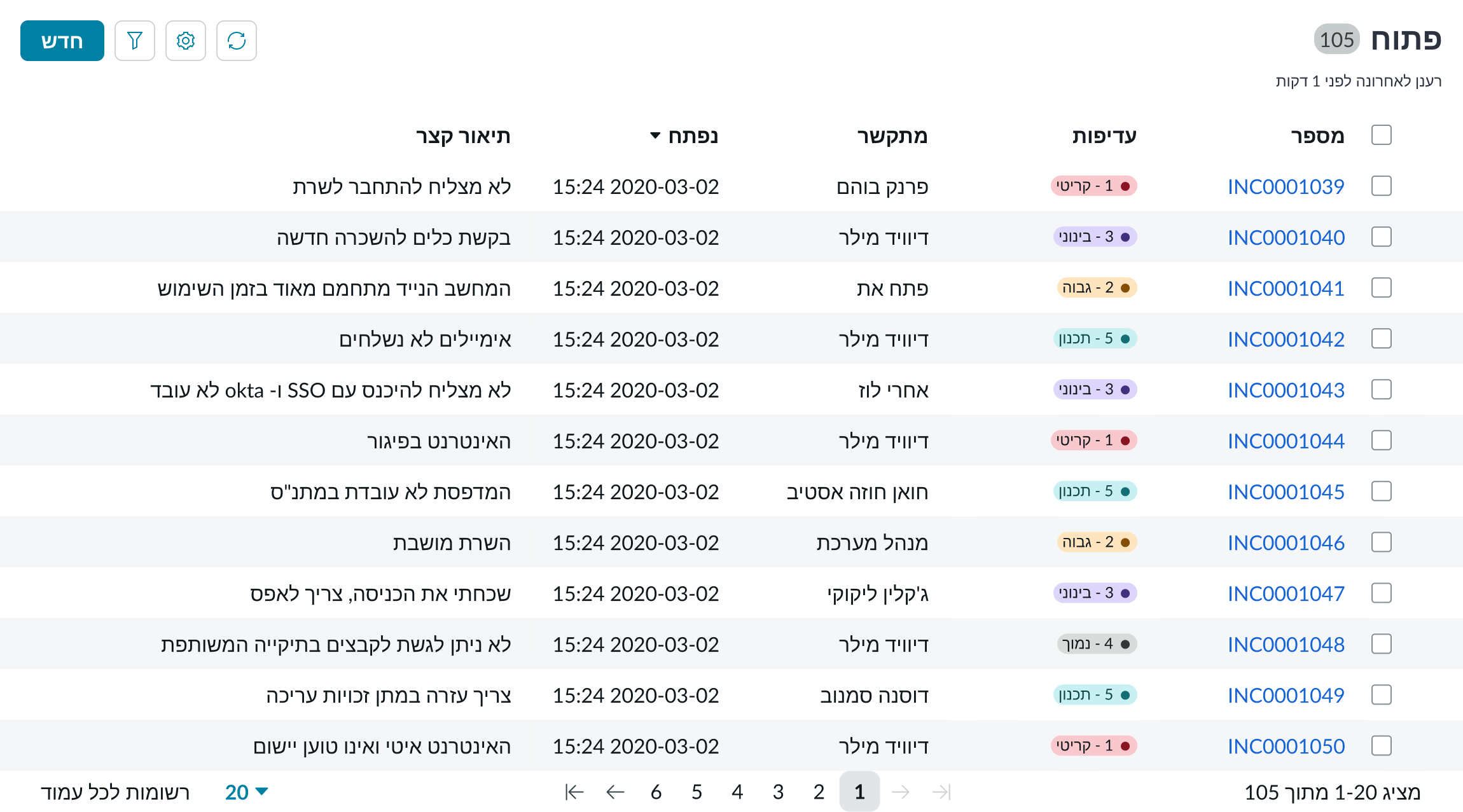Go to the previous page arrow
The image size is (1463, 812).
pyautogui.click(x=614, y=792)
